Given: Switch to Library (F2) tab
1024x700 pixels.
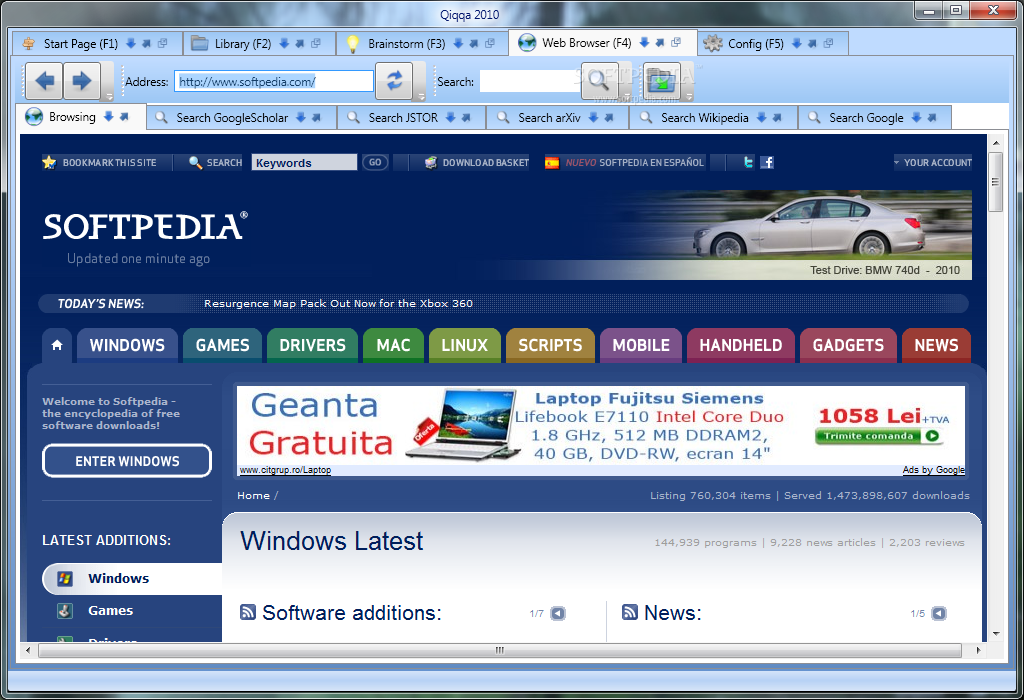Looking at the screenshot, I should click(x=242, y=44).
